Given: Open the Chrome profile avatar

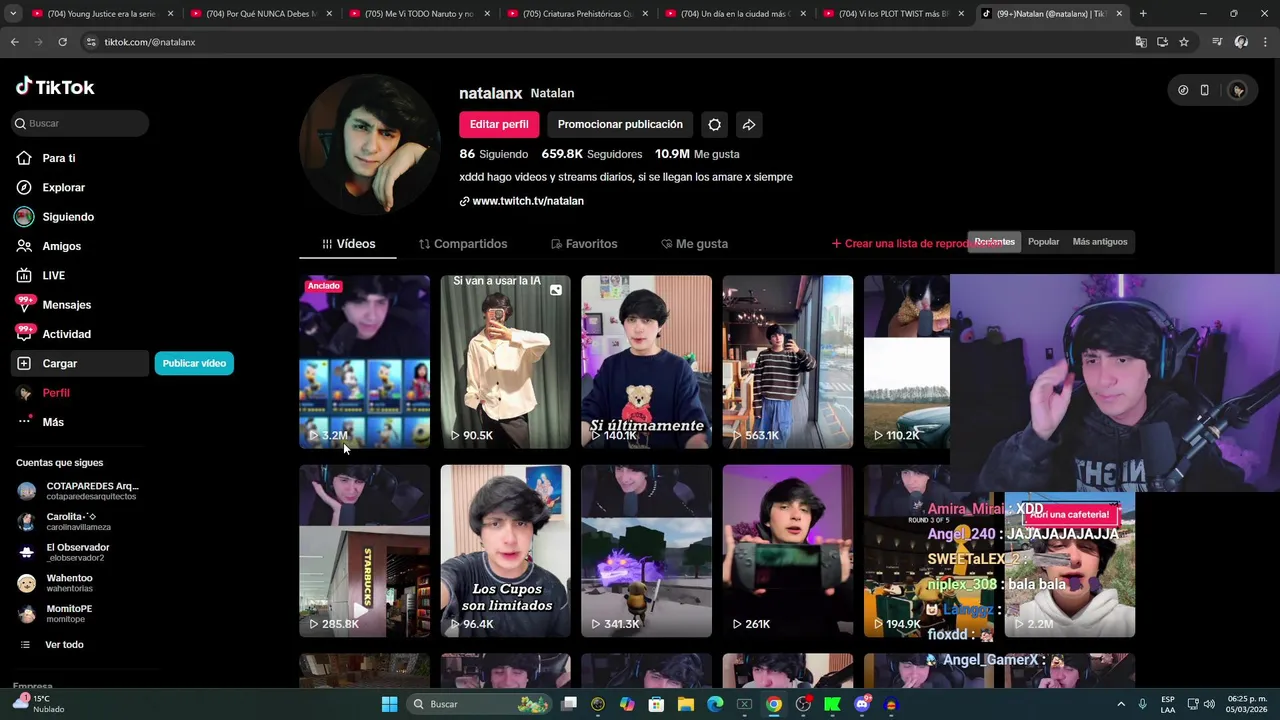Looking at the screenshot, I should pyautogui.click(x=1241, y=42).
